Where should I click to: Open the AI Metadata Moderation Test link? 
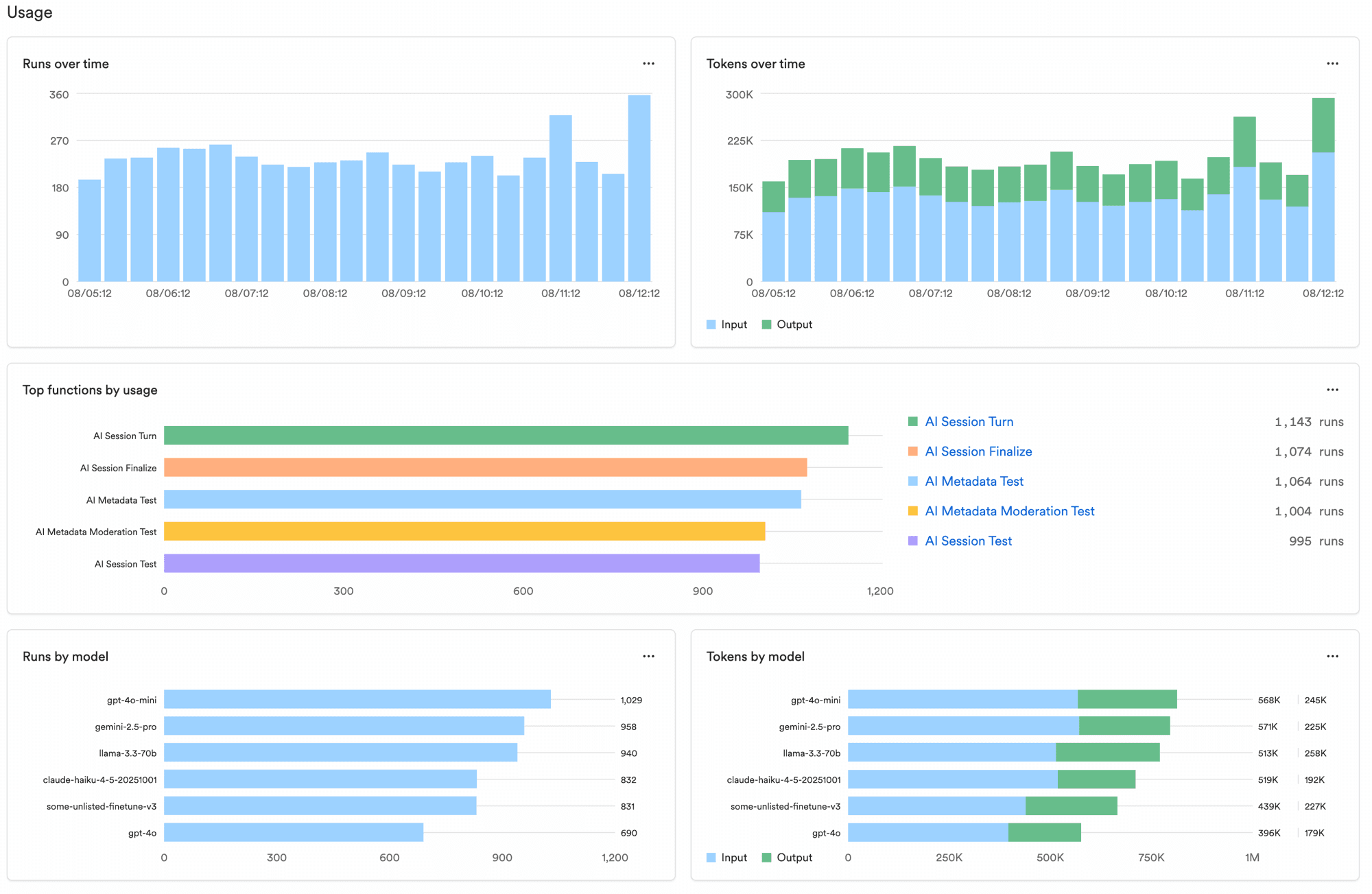click(x=1010, y=511)
